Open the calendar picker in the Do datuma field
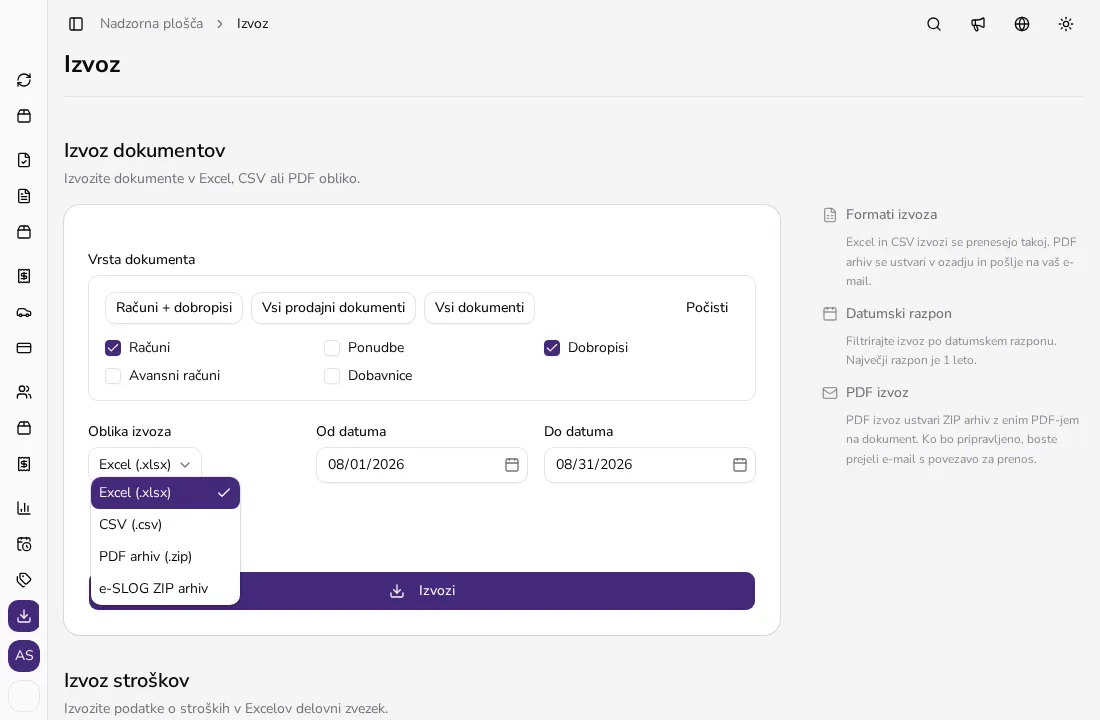1100x720 pixels. coord(740,465)
